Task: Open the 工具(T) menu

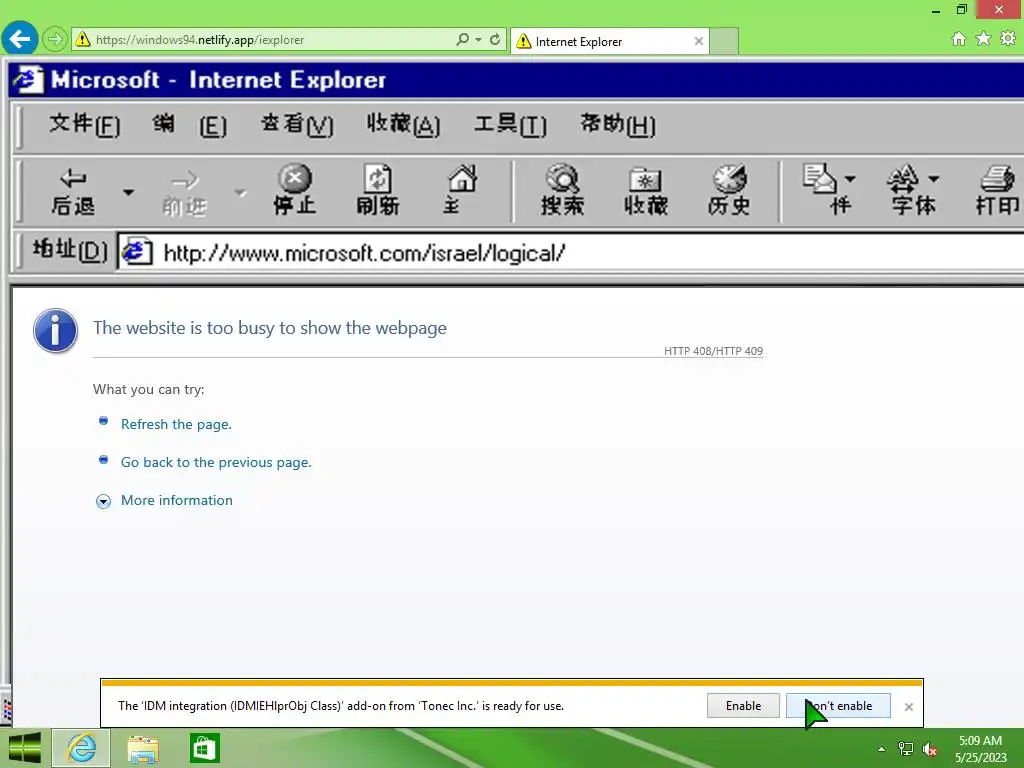Action: (x=510, y=124)
